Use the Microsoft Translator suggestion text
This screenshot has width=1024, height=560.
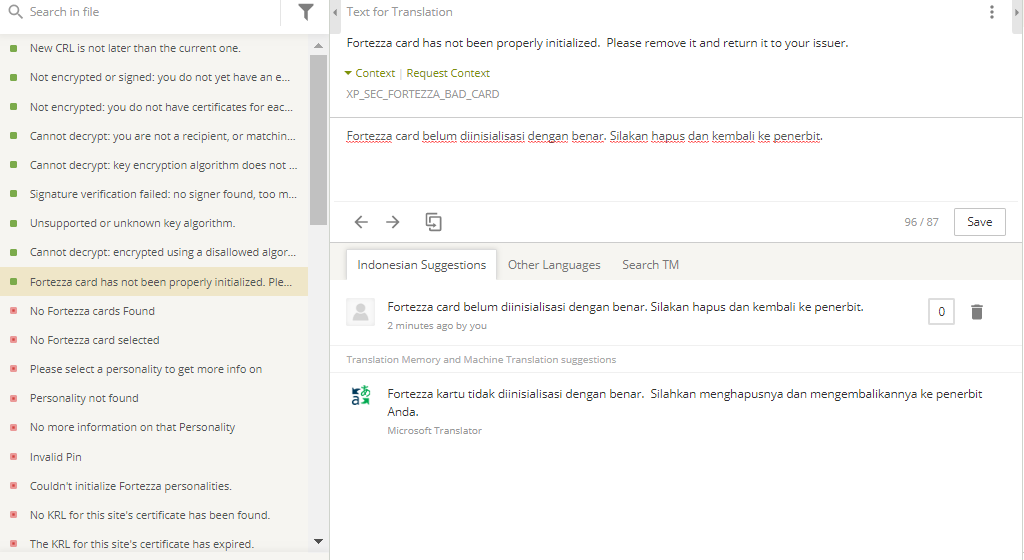tap(684, 403)
